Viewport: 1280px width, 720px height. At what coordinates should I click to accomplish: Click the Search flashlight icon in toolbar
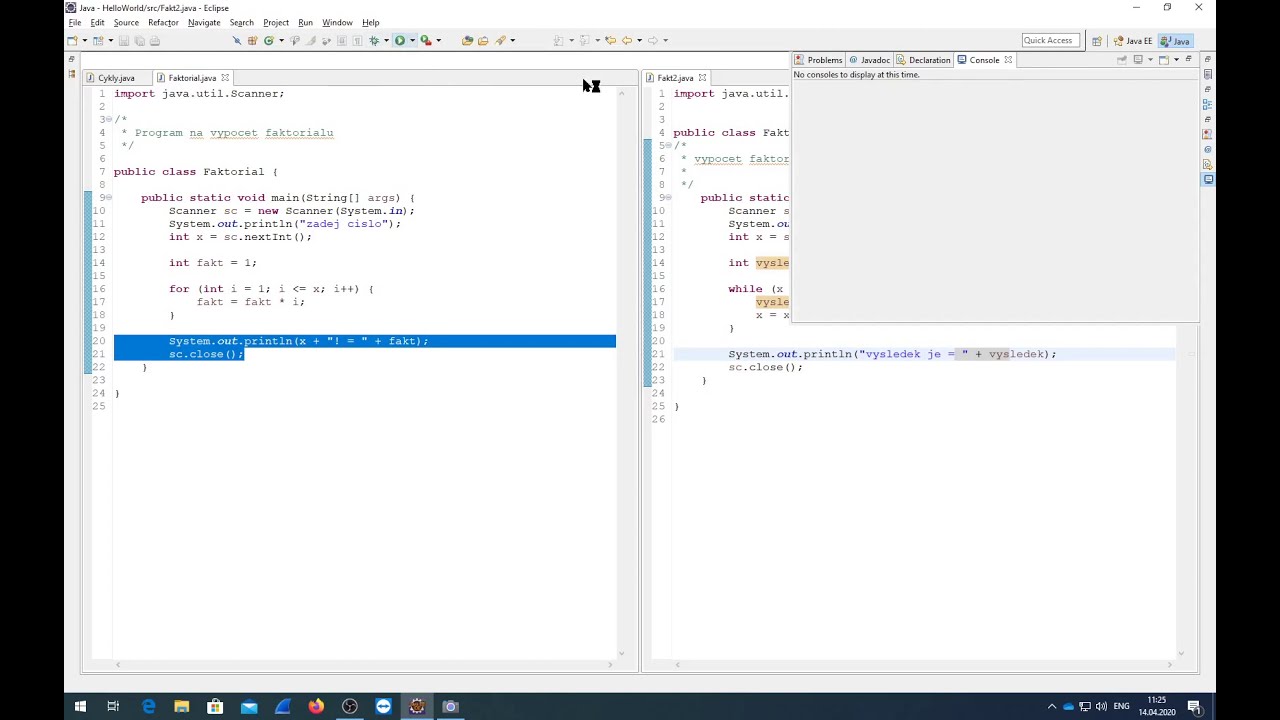pos(500,40)
